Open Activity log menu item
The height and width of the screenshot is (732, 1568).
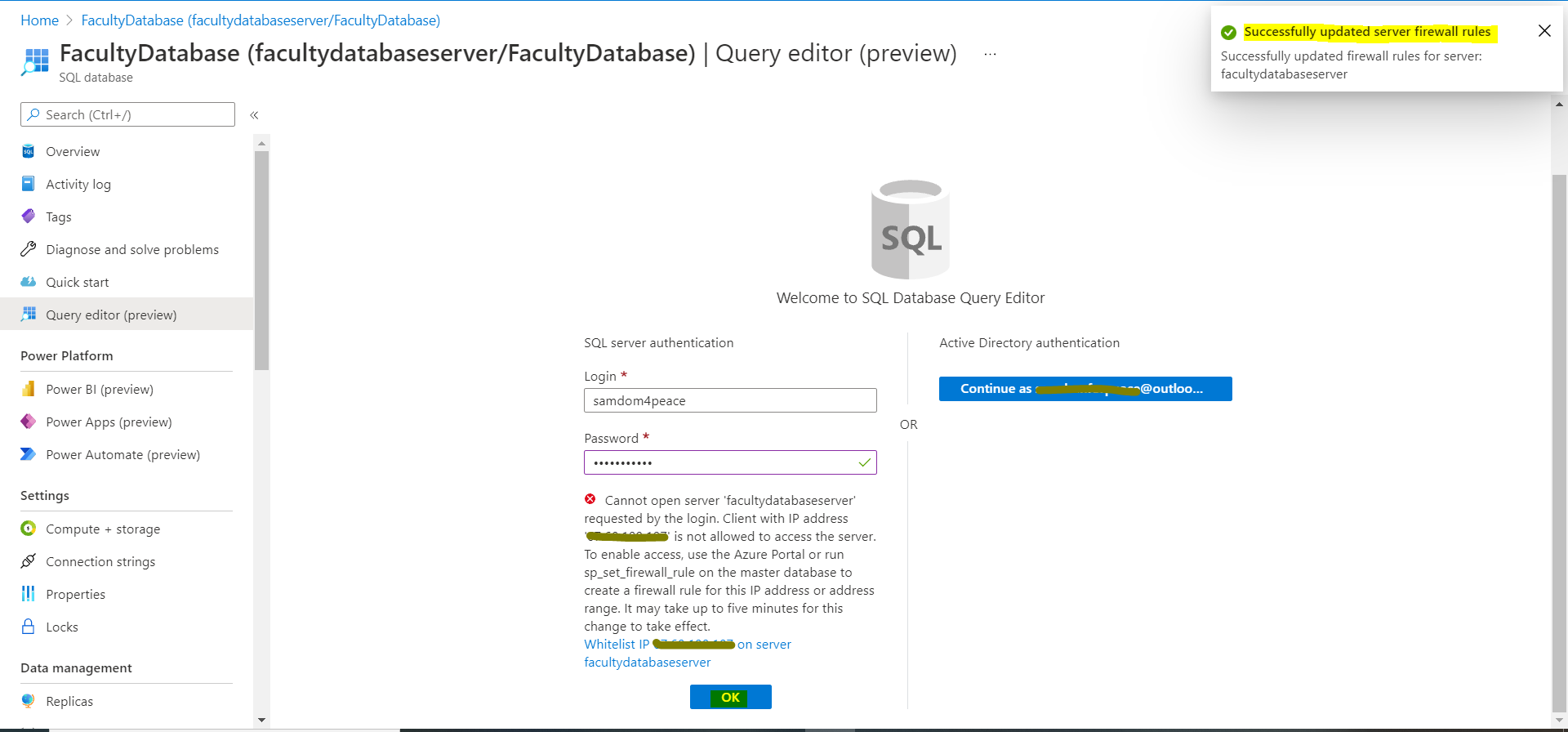127,184
